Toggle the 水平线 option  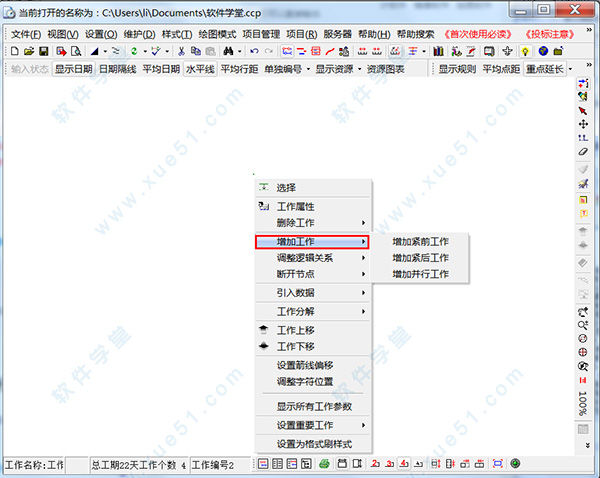199,69
